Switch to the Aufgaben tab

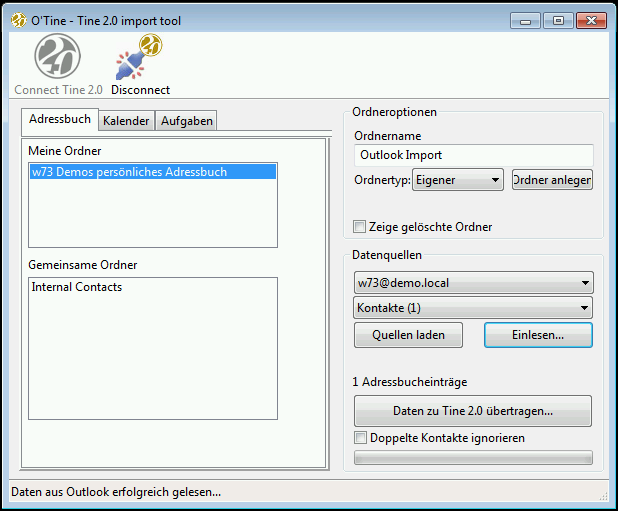point(187,121)
